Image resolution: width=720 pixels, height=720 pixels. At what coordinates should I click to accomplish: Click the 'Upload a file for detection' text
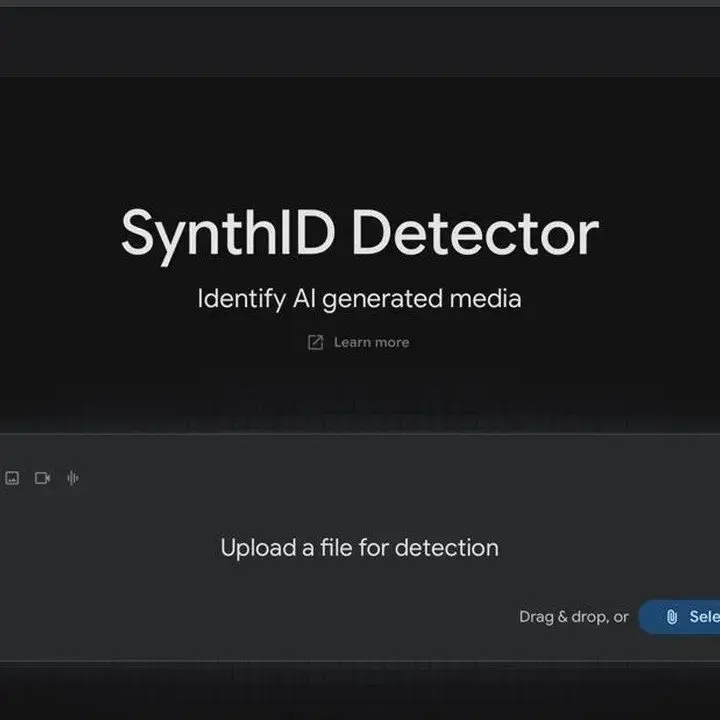360,548
